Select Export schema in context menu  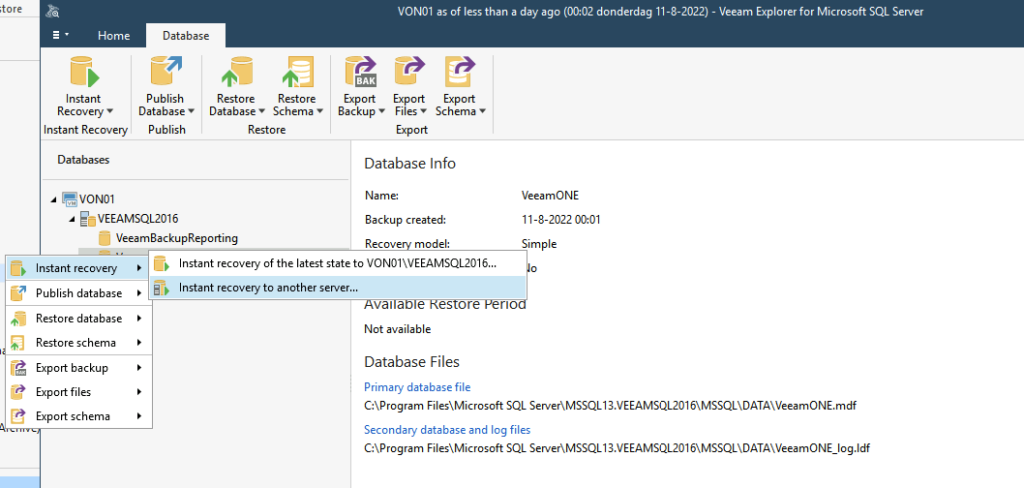[x=72, y=416]
